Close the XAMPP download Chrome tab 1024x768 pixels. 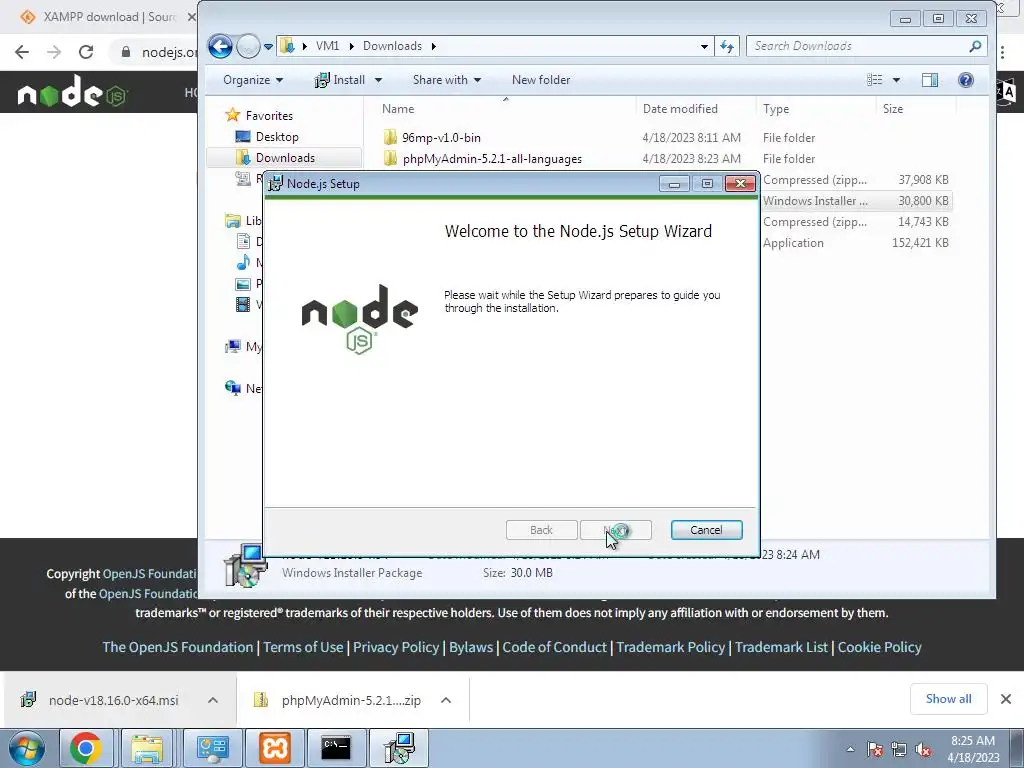tap(191, 17)
